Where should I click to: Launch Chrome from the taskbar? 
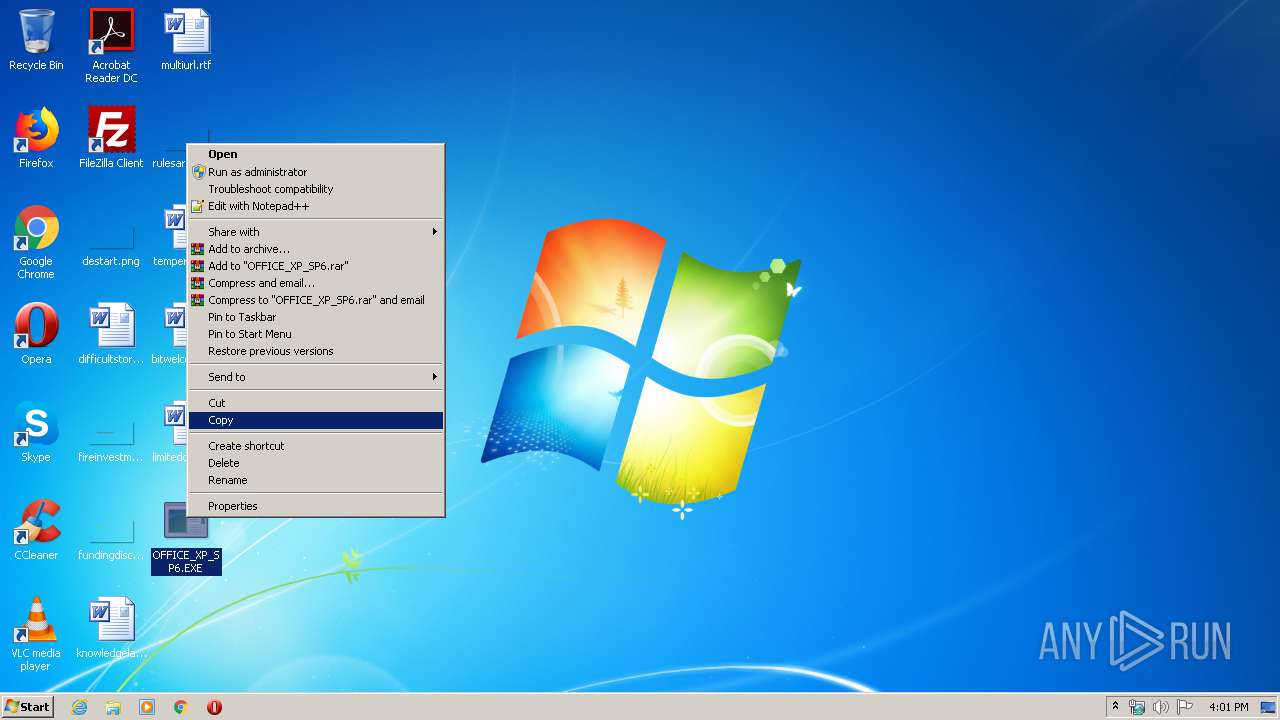pos(181,707)
